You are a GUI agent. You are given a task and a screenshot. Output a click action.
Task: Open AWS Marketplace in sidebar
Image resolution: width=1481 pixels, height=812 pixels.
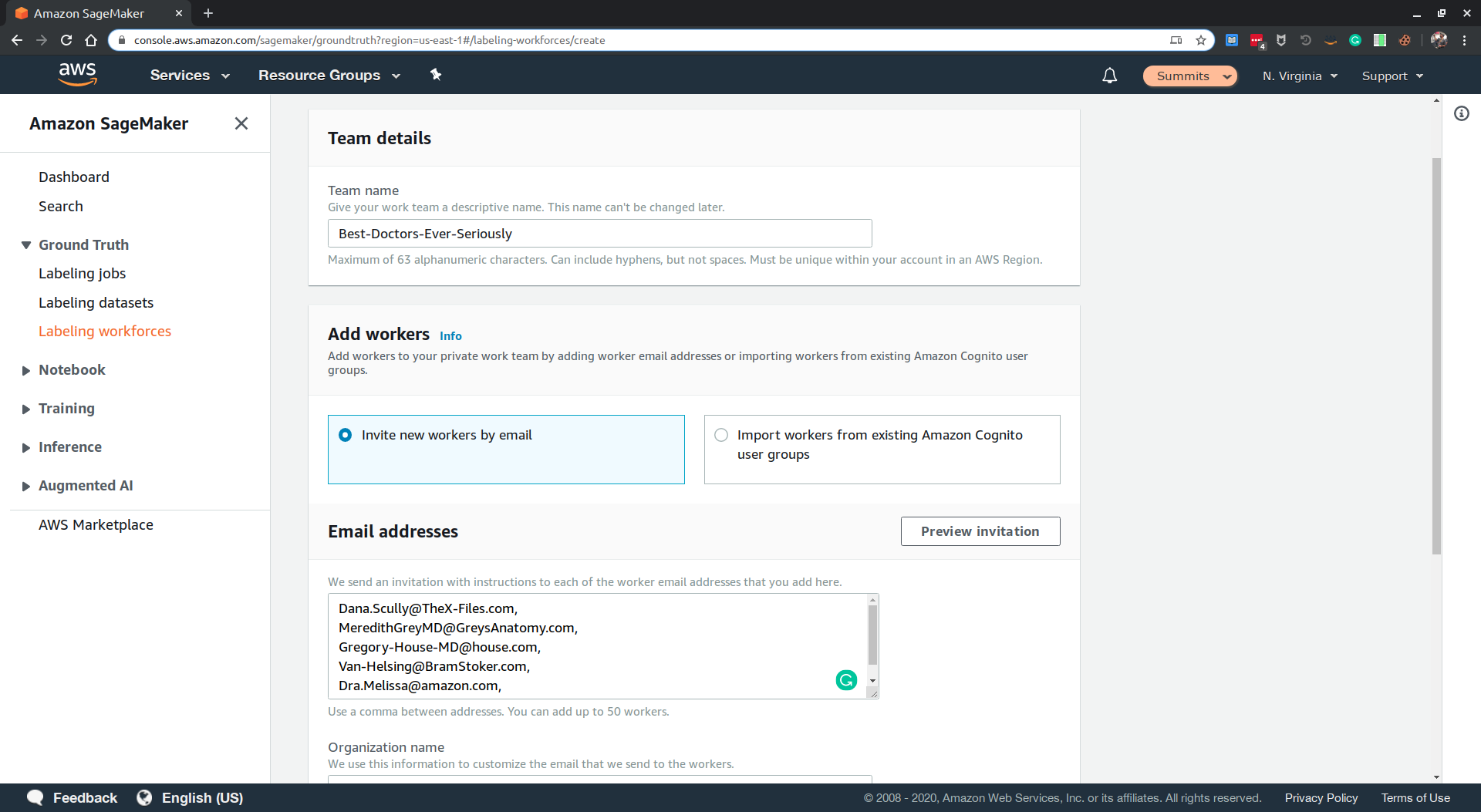tap(96, 525)
